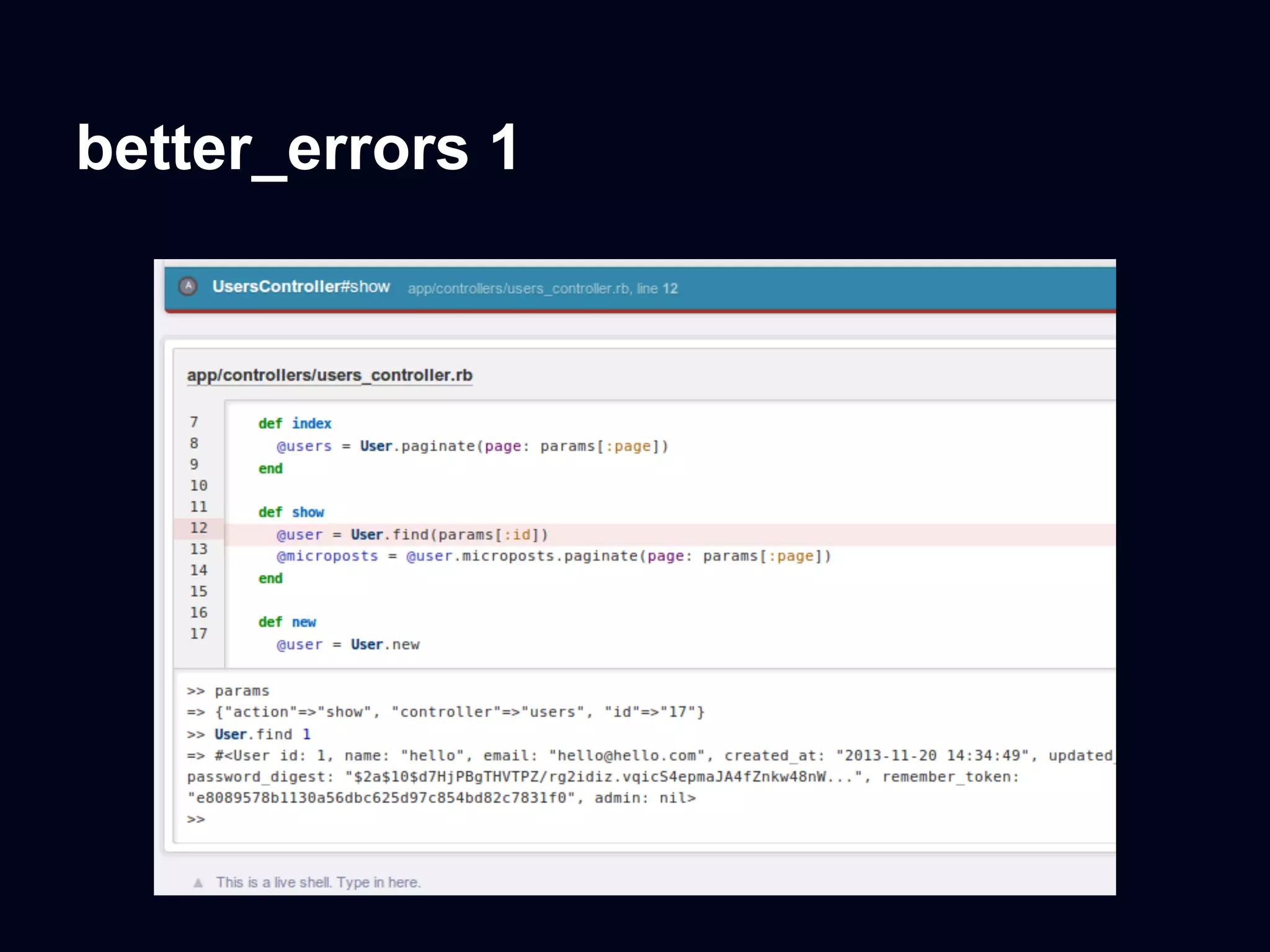The width and height of the screenshot is (1270, 952).
Task: Click the params hash output with "id"=>"17"
Action: (x=446, y=712)
